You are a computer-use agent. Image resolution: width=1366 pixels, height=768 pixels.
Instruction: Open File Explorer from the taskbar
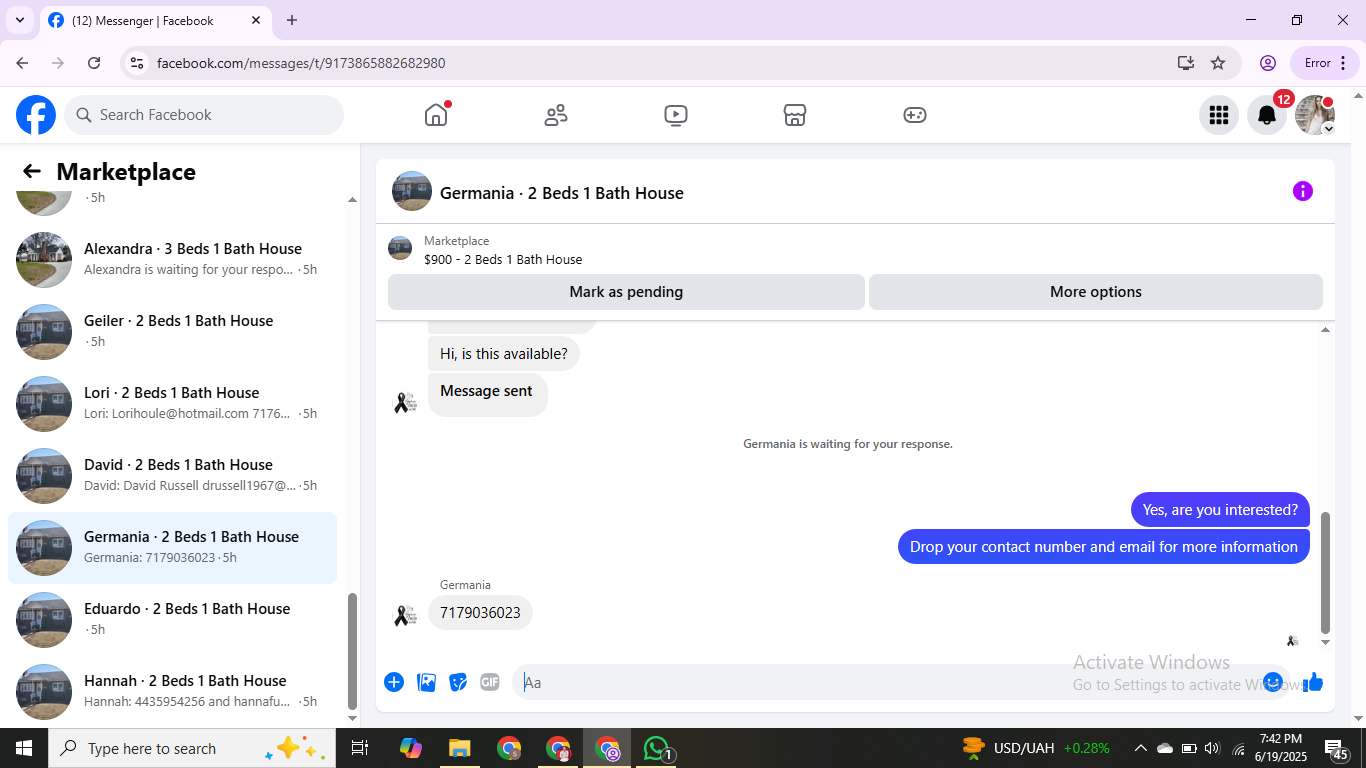pos(459,748)
